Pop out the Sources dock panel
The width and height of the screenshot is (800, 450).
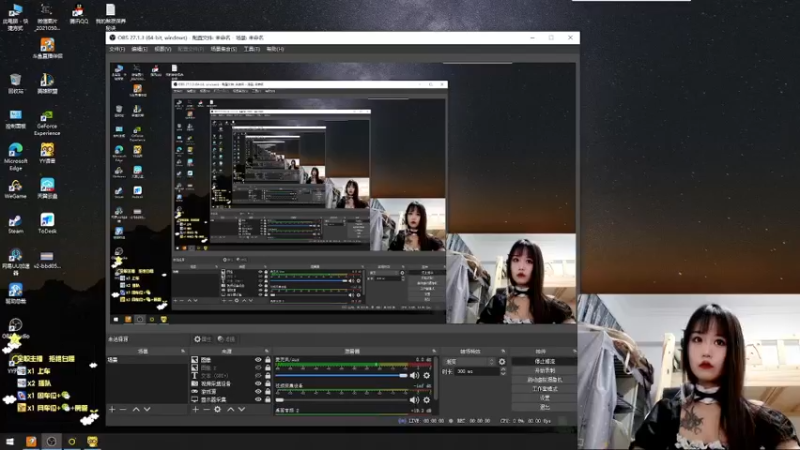pyautogui.click(x=266, y=351)
